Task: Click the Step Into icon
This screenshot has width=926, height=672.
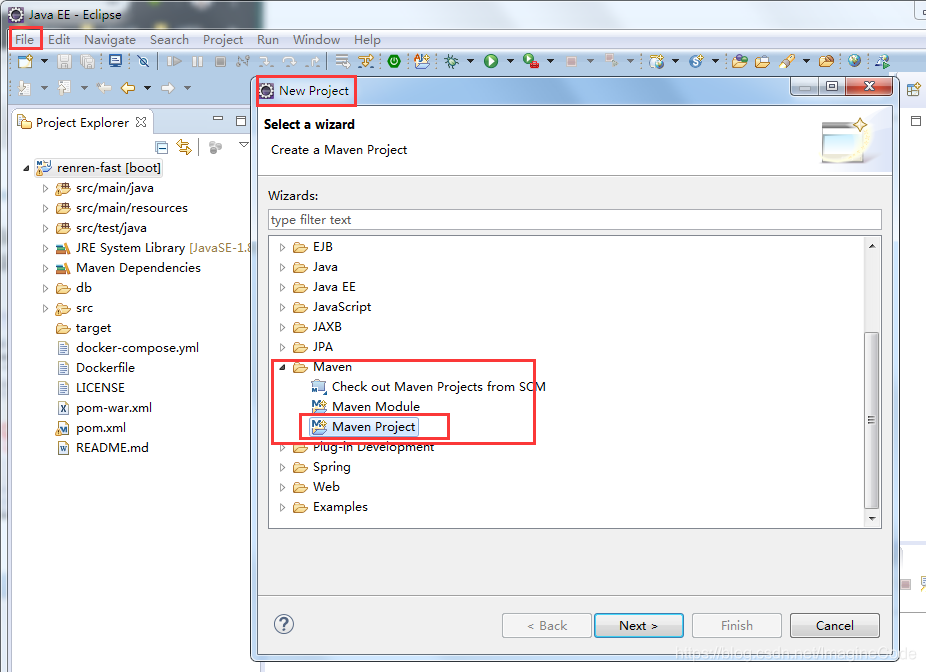Action: click(x=266, y=61)
